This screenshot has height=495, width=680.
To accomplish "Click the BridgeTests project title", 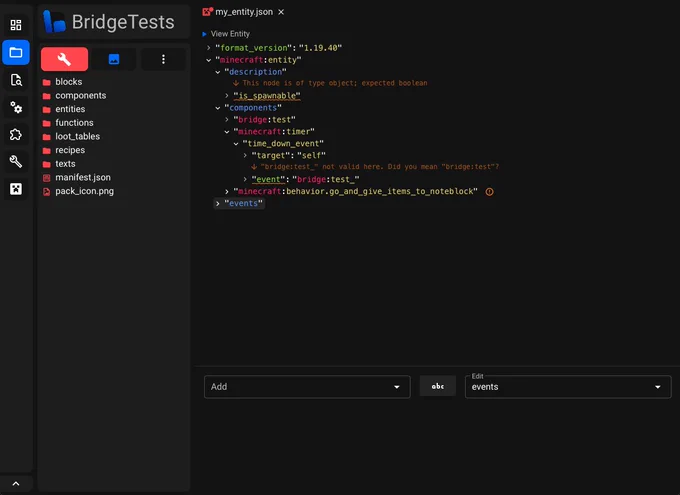I will click(x=123, y=22).
